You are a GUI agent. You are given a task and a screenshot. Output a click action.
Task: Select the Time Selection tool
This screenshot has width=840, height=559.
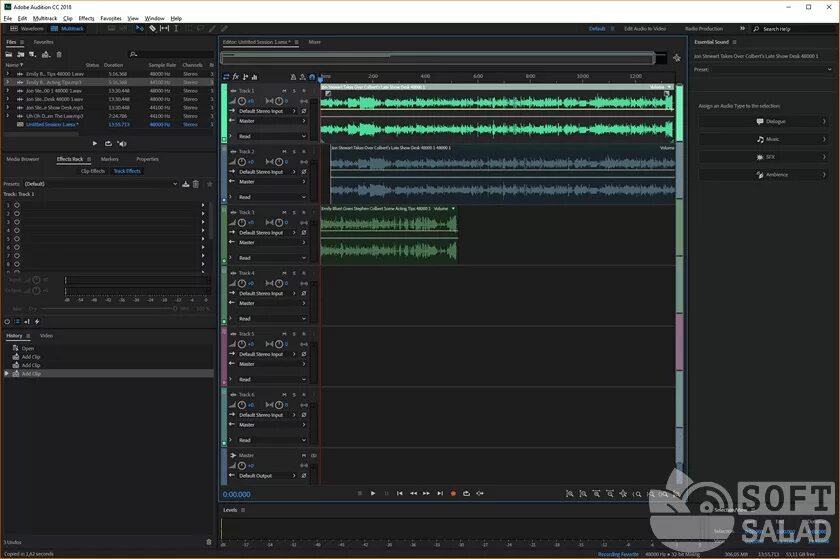(176, 28)
